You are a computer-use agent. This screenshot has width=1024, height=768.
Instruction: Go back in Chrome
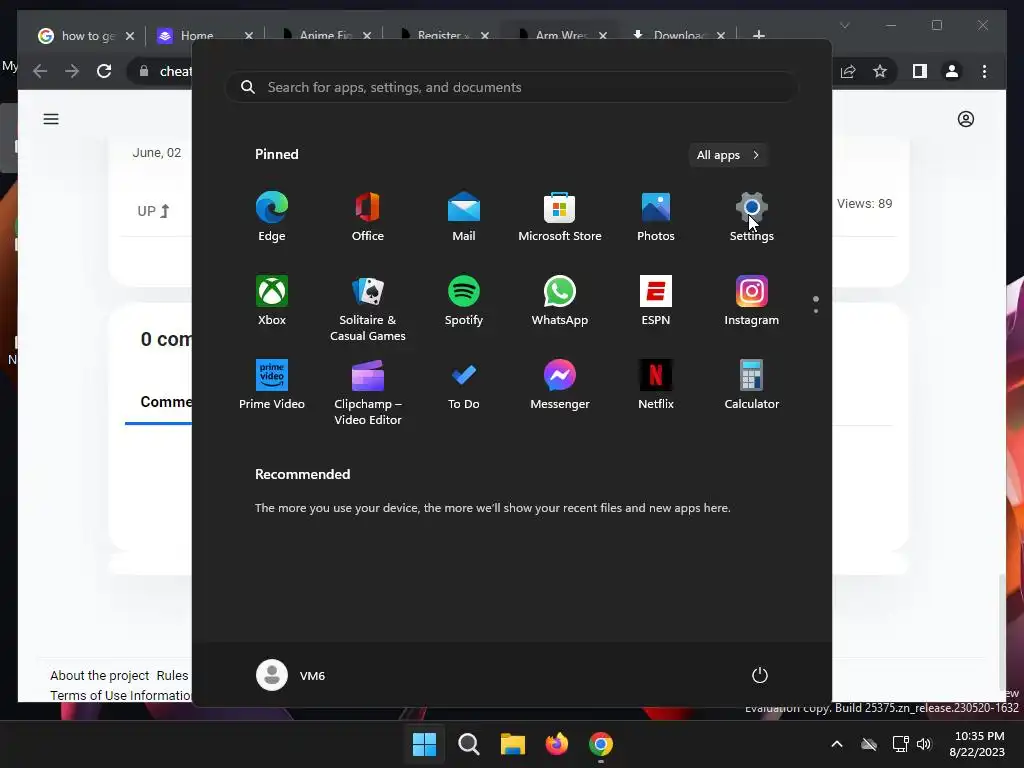coord(40,71)
